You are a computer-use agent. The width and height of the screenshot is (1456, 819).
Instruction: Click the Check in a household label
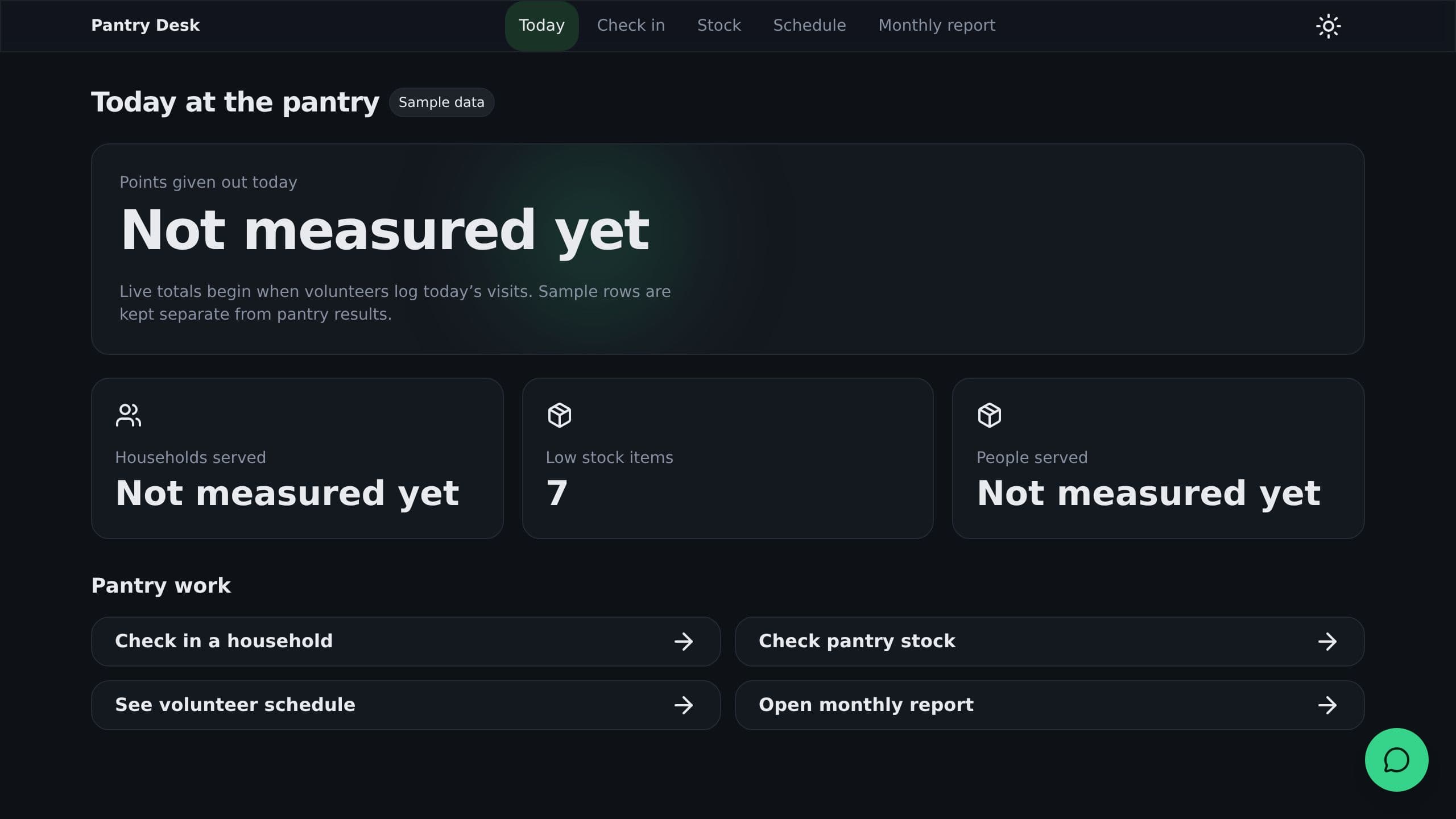coord(224,641)
